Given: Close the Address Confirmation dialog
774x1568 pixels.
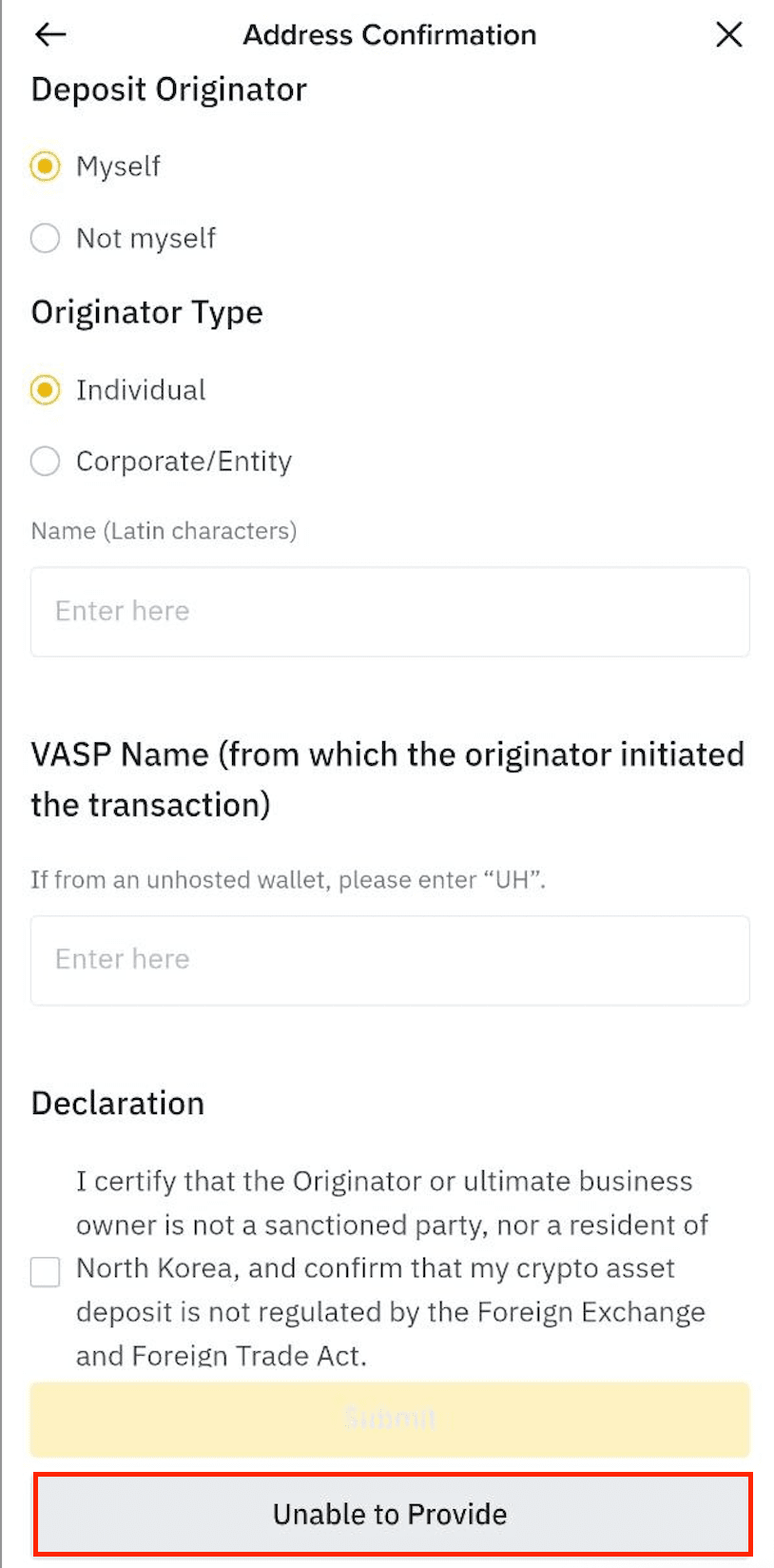Looking at the screenshot, I should (x=728, y=35).
